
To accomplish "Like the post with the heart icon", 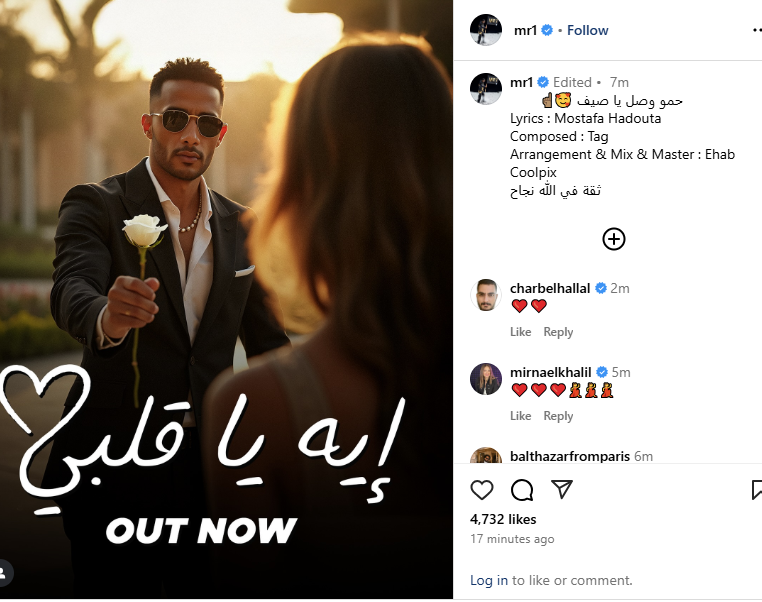I will click(x=482, y=490).
